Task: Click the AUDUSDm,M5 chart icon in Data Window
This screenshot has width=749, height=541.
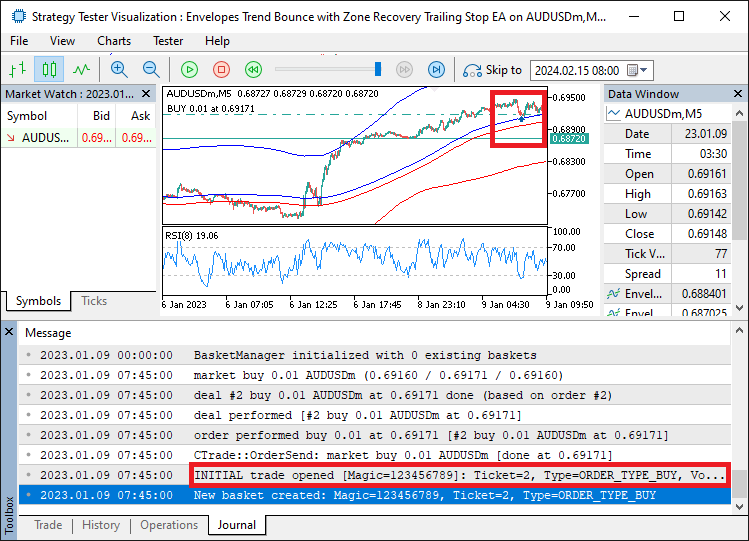Action: [x=613, y=114]
